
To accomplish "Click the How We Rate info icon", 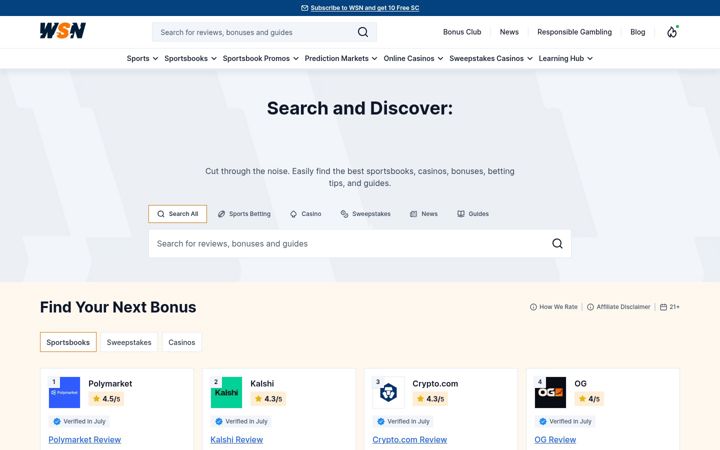I will [x=533, y=307].
